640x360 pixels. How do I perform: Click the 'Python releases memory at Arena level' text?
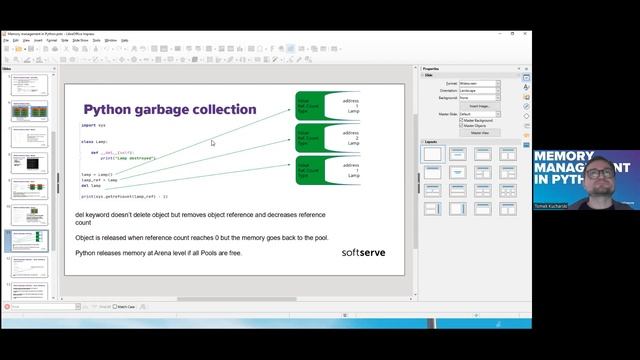tap(158, 253)
